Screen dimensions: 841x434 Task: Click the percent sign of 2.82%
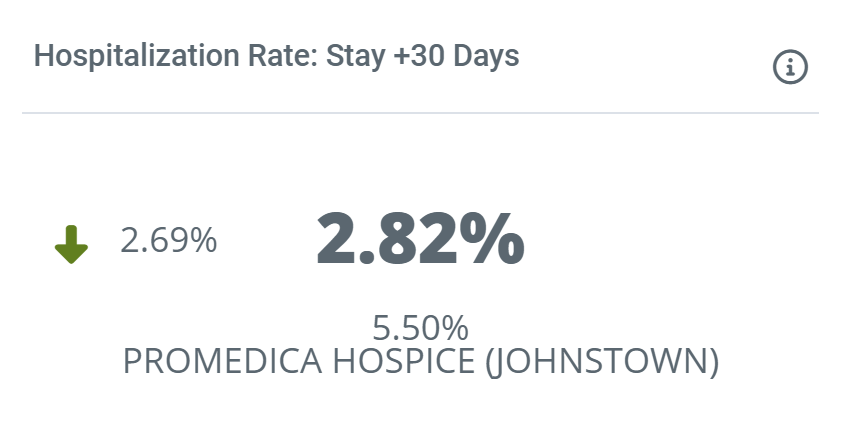point(490,238)
